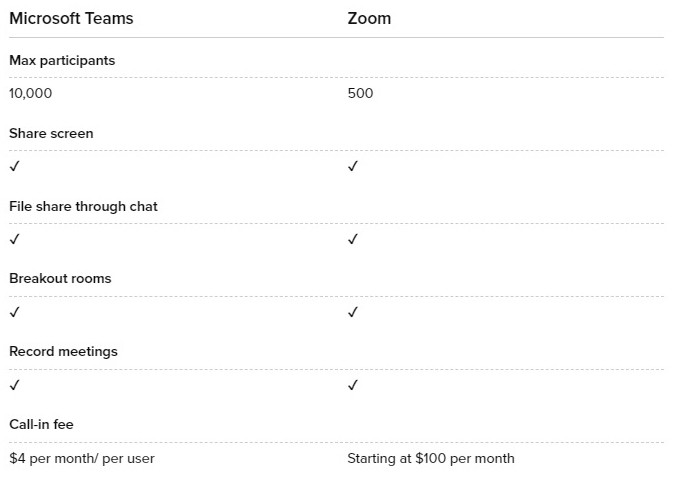Select the File share through chat label

coord(83,207)
